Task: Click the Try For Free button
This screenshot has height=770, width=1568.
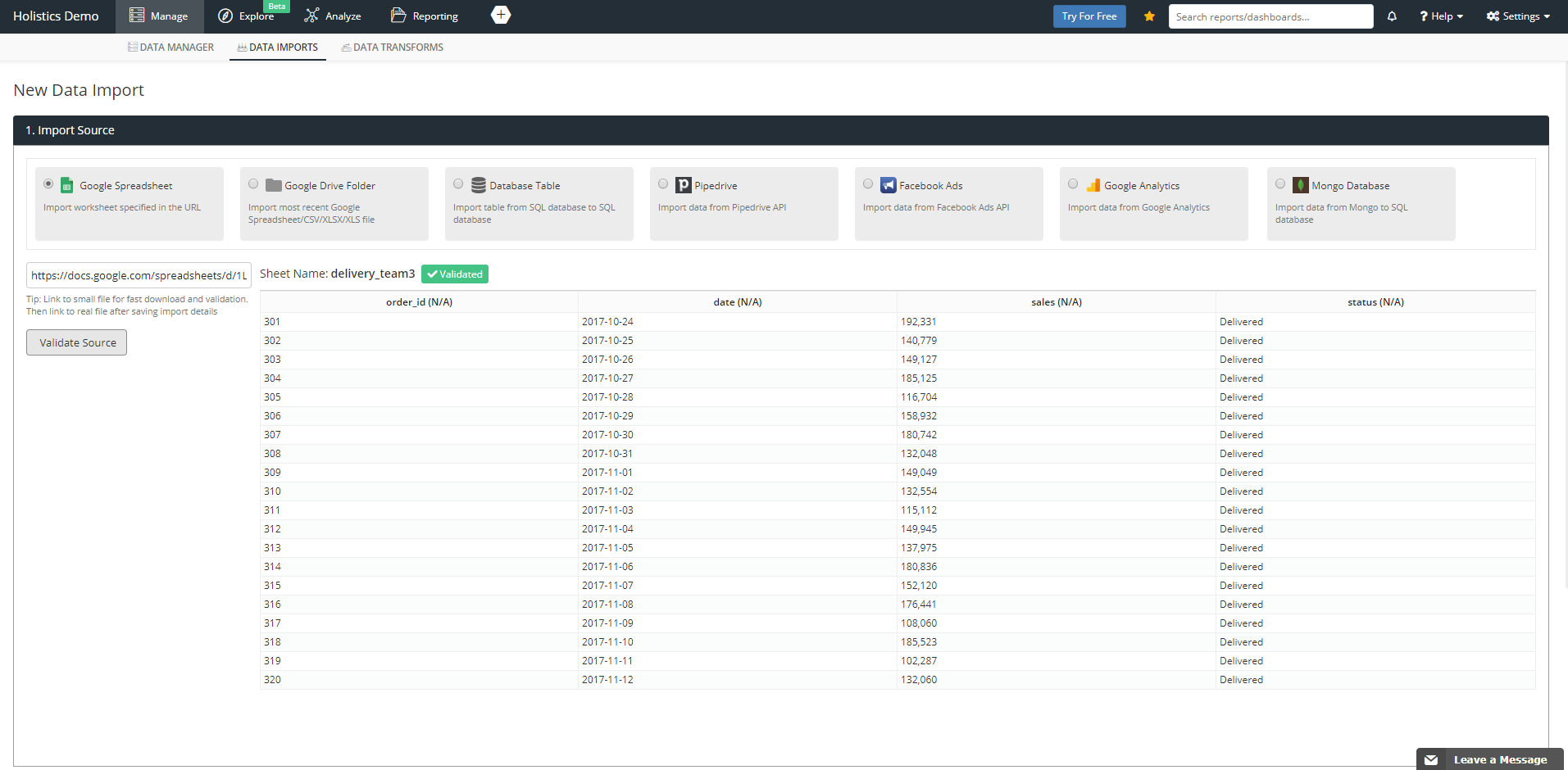Action: tap(1089, 16)
